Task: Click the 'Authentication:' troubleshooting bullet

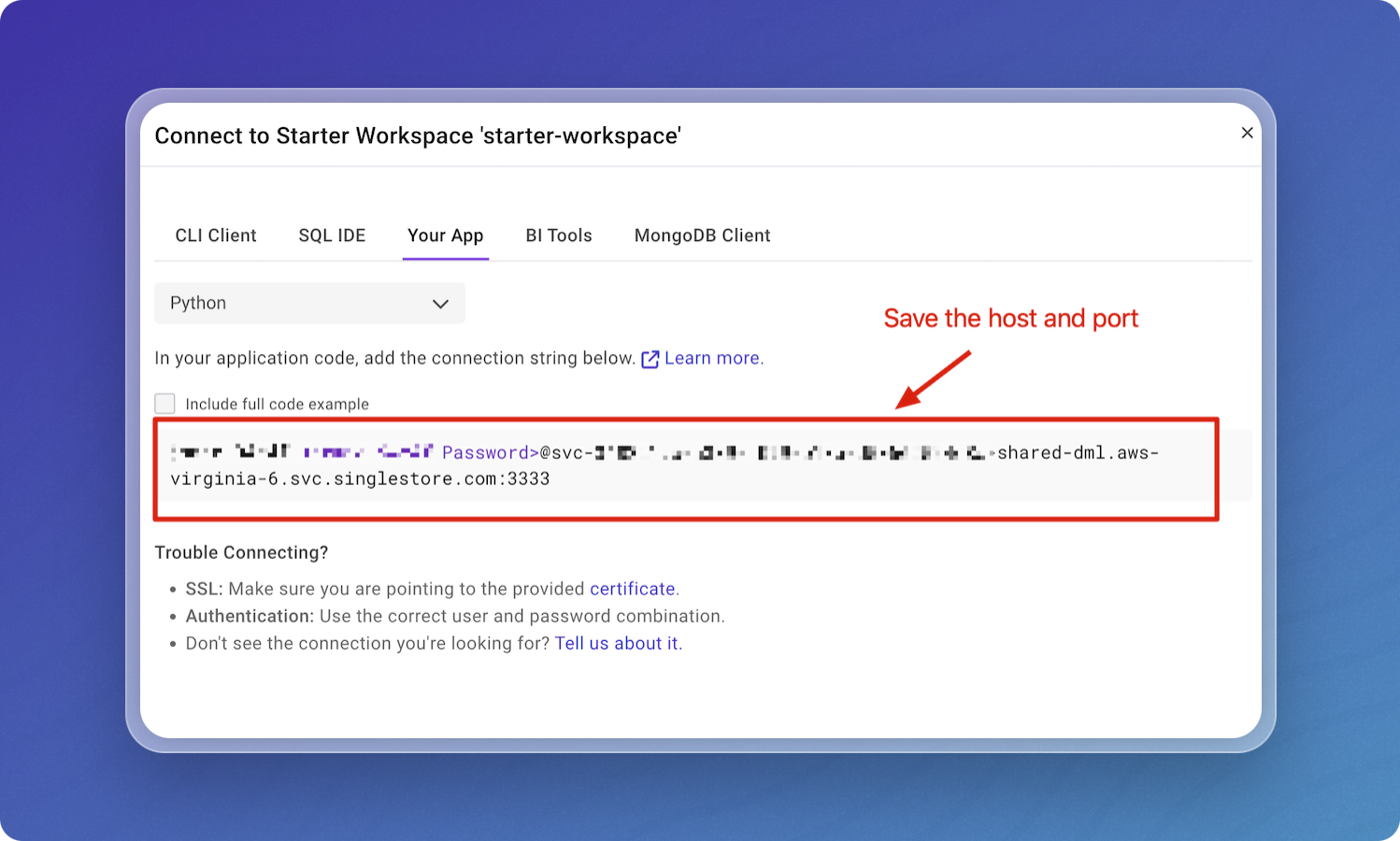Action: click(x=250, y=616)
